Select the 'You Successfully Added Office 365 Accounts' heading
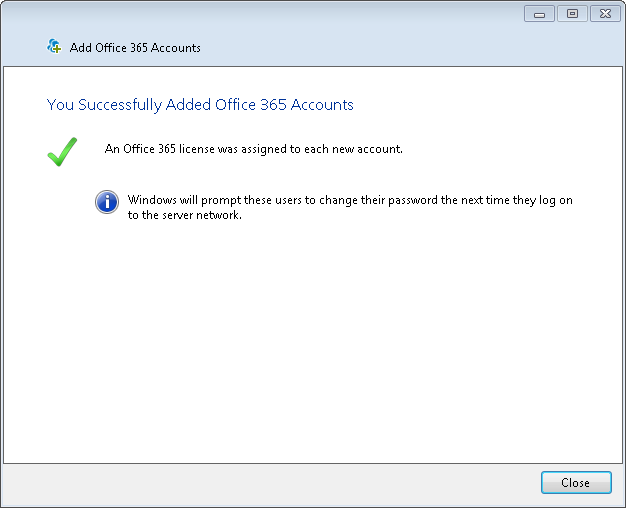Image resolution: width=626 pixels, height=508 pixels. [x=200, y=105]
